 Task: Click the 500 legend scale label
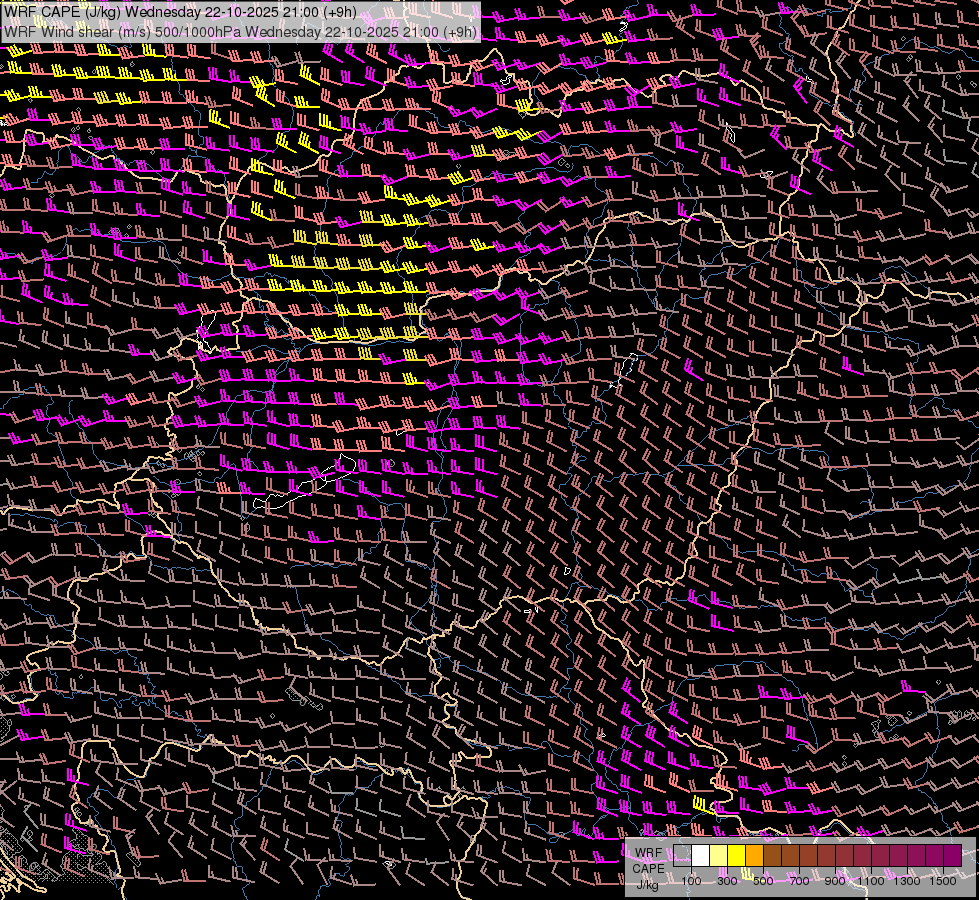tap(763, 881)
